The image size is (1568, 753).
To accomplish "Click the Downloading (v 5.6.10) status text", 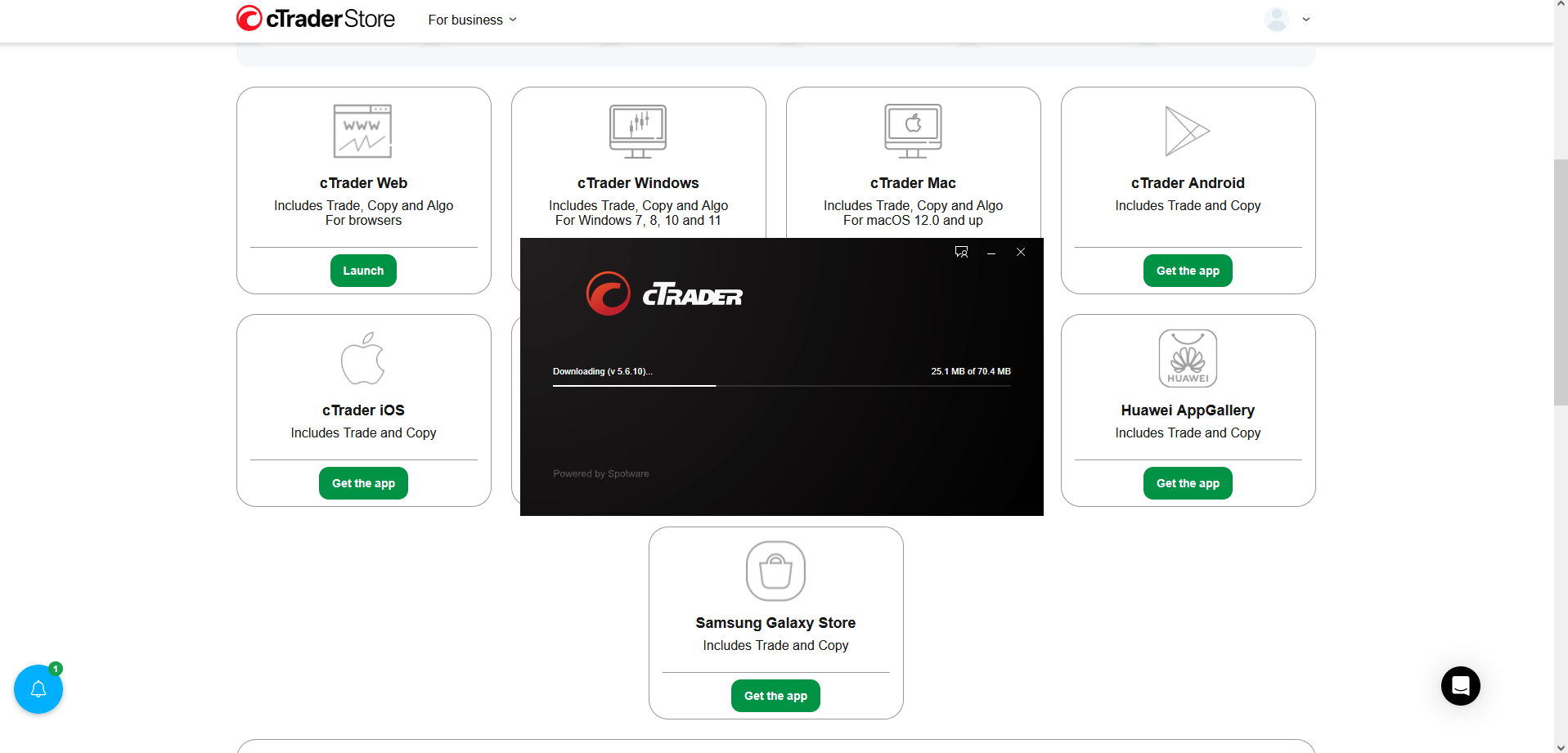I will 603,371.
